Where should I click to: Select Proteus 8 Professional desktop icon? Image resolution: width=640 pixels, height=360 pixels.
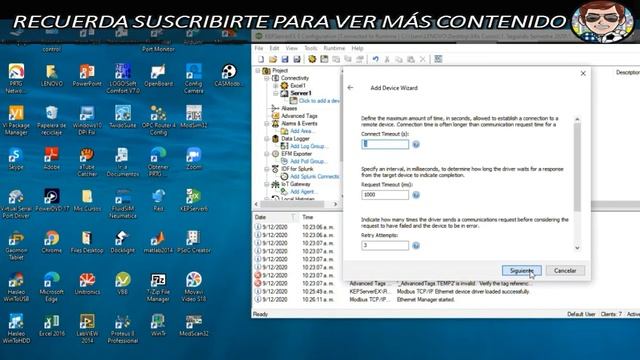[123, 329]
